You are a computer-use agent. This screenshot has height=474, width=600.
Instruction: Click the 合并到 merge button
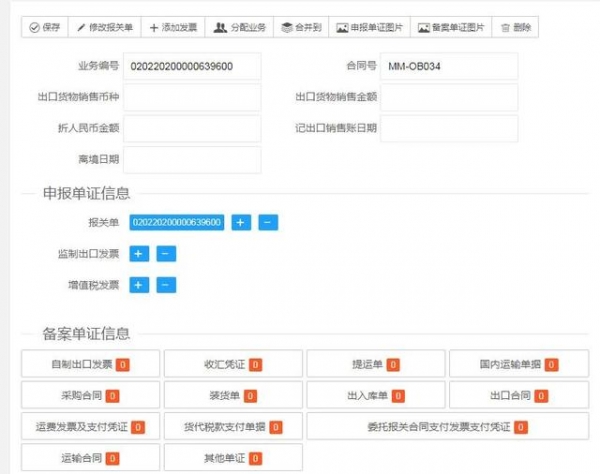[x=301, y=28]
